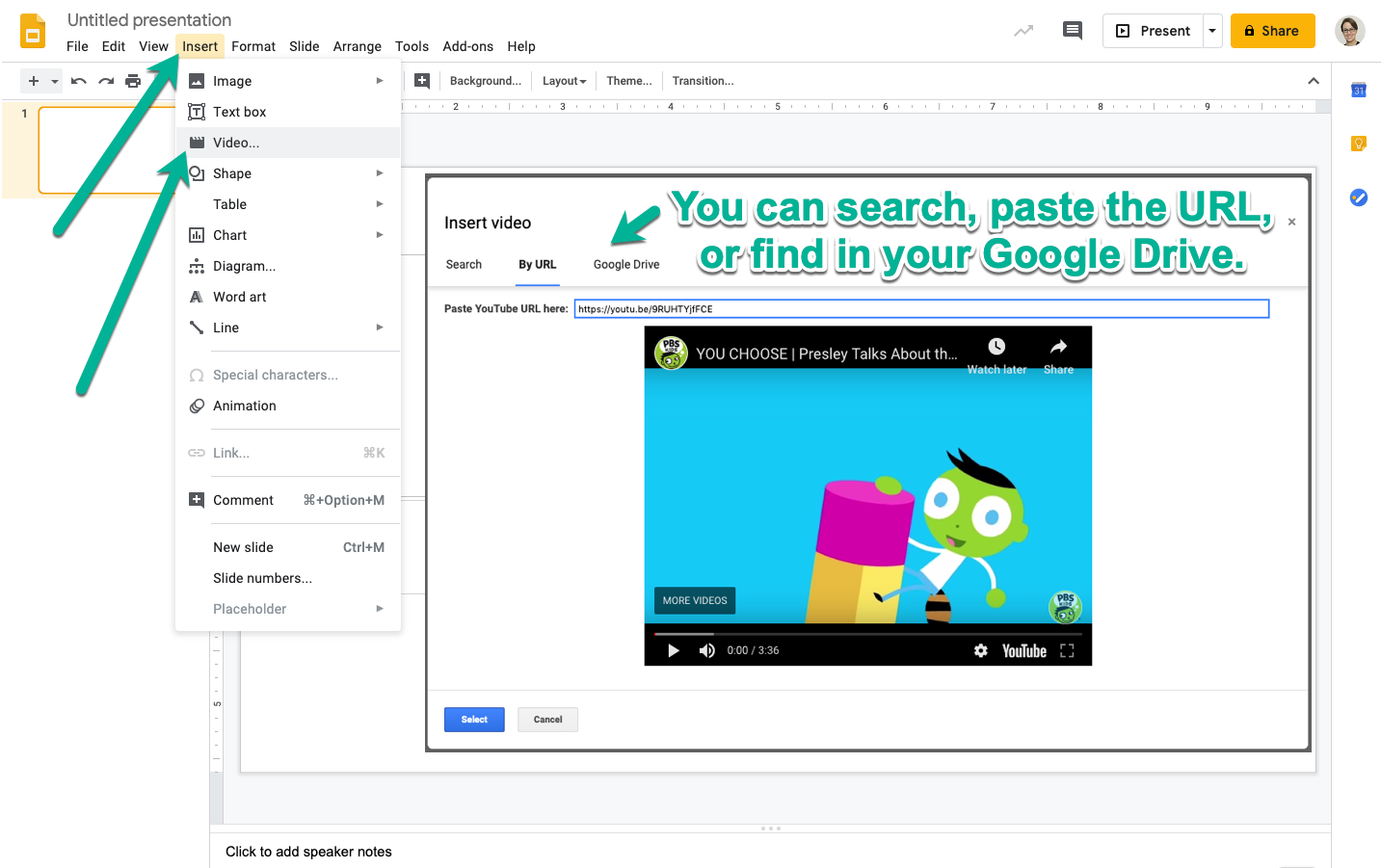
Task: Undo the last action
Action: pyautogui.click(x=78, y=81)
